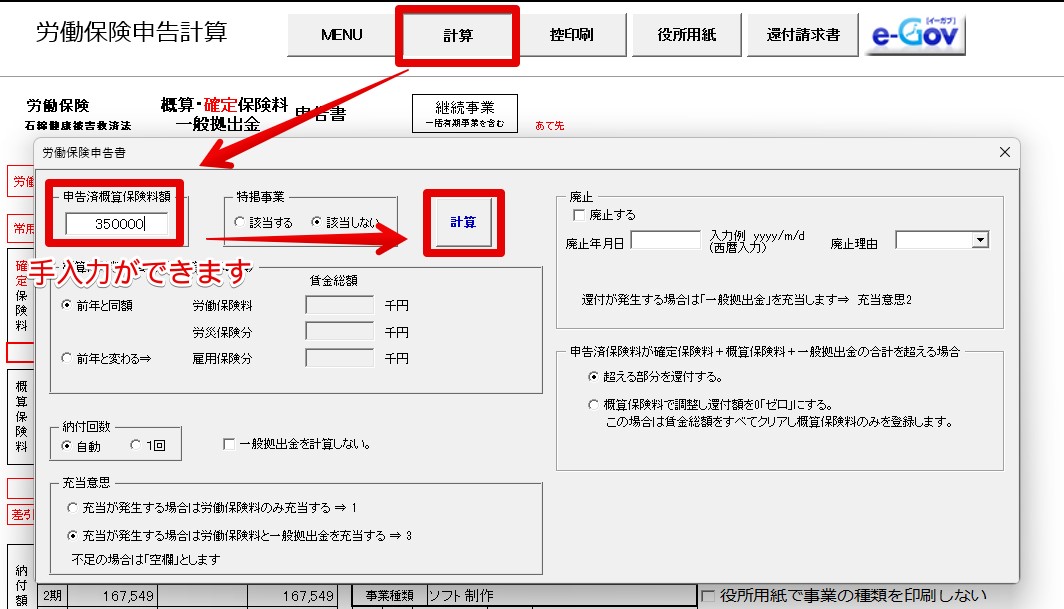Select 労働保険料のみ充当する ⇒ 1 option
Screen dimensions: 1064x609
[x=72, y=508]
